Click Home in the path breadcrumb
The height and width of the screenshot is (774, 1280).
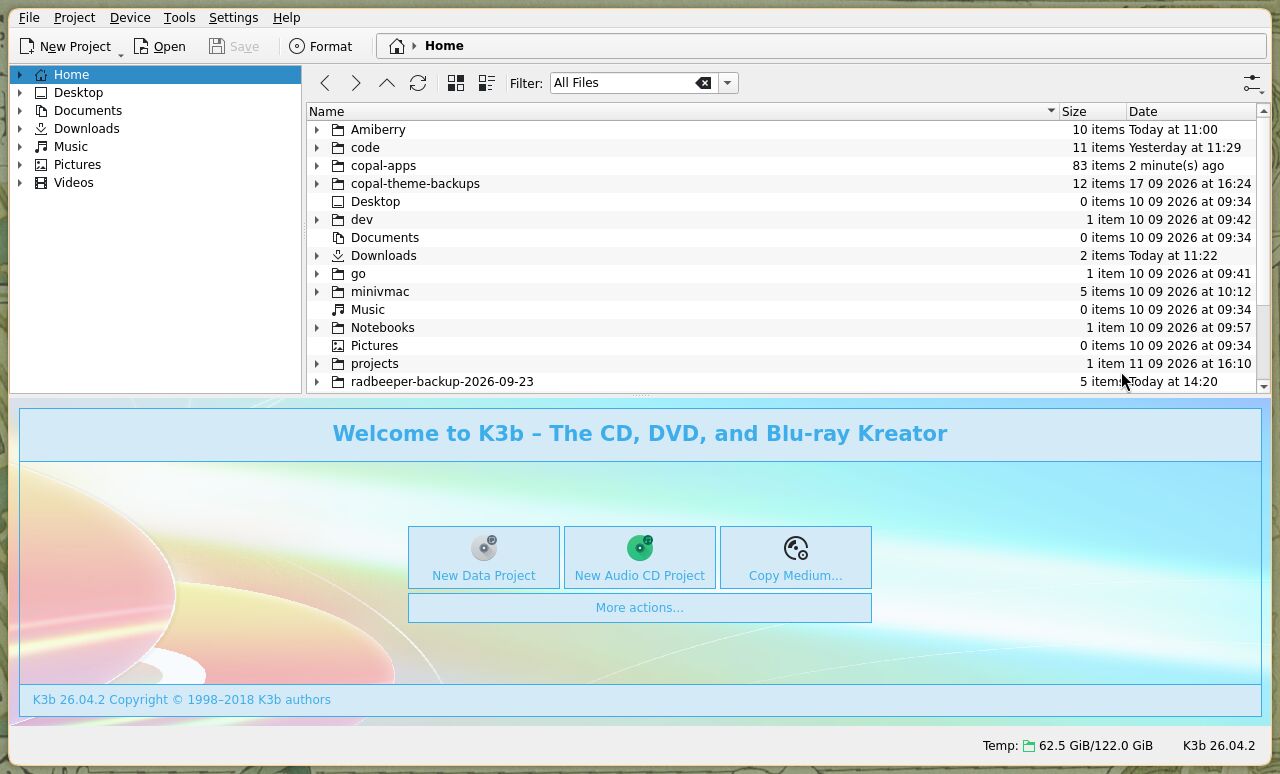coord(444,46)
